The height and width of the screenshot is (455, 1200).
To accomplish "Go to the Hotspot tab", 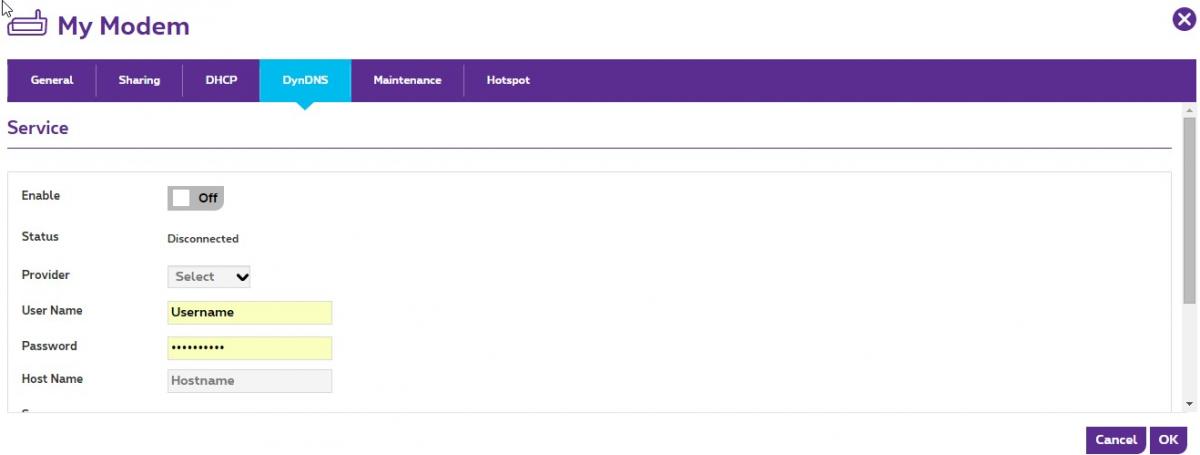I will pyautogui.click(x=508, y=80).
